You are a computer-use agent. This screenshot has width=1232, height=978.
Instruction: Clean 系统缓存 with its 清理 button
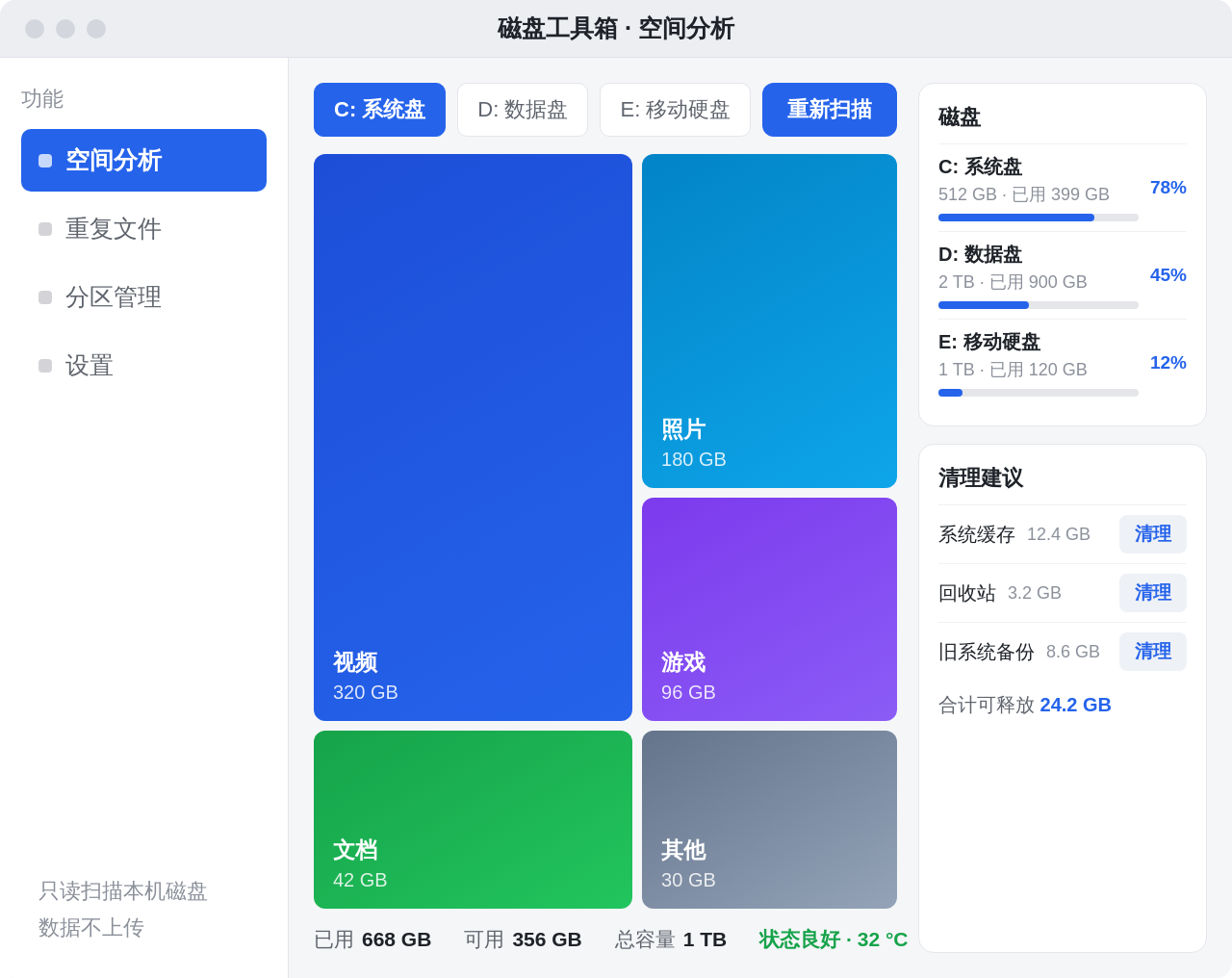pos(1153,534)
